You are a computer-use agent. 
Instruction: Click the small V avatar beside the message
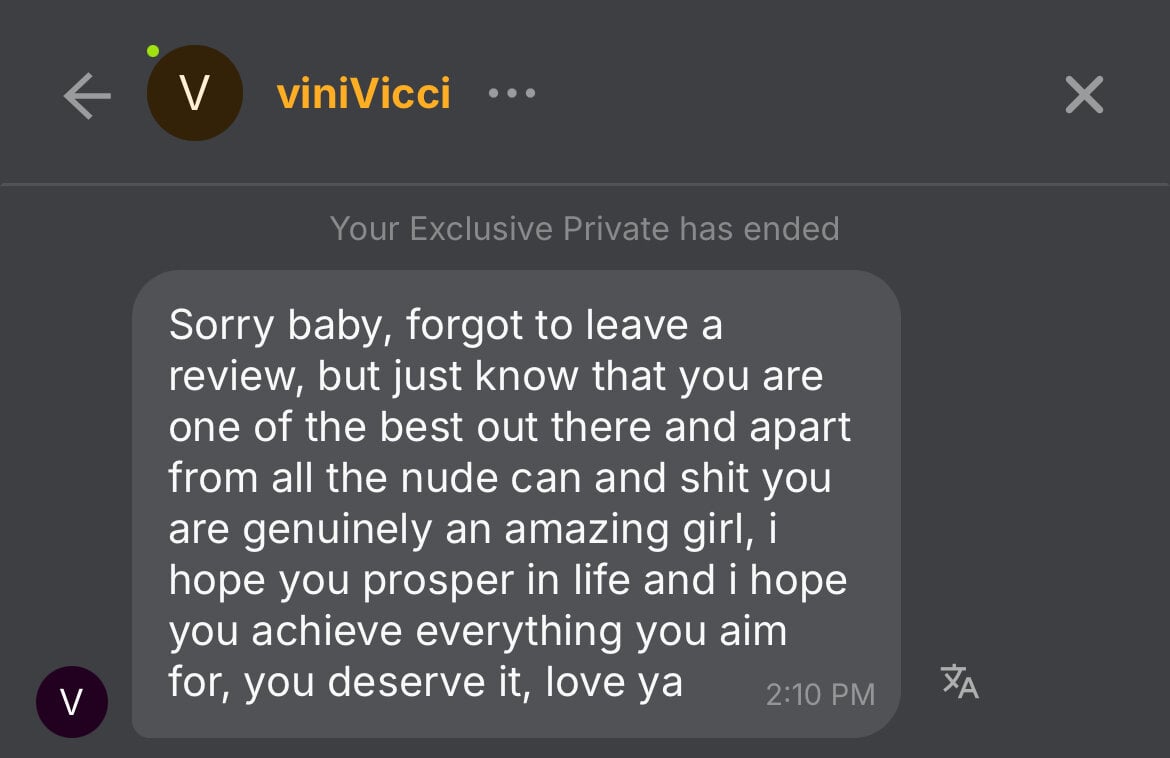pyautogui.click(x=72, y=702)
